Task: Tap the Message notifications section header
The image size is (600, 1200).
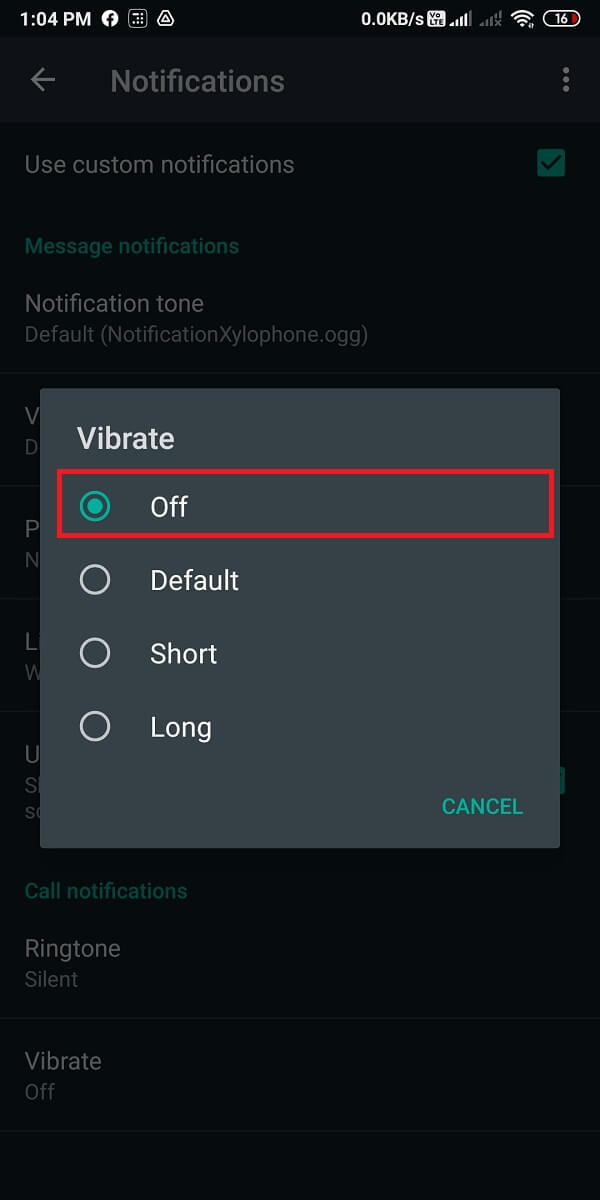Action: coord(131,246)
